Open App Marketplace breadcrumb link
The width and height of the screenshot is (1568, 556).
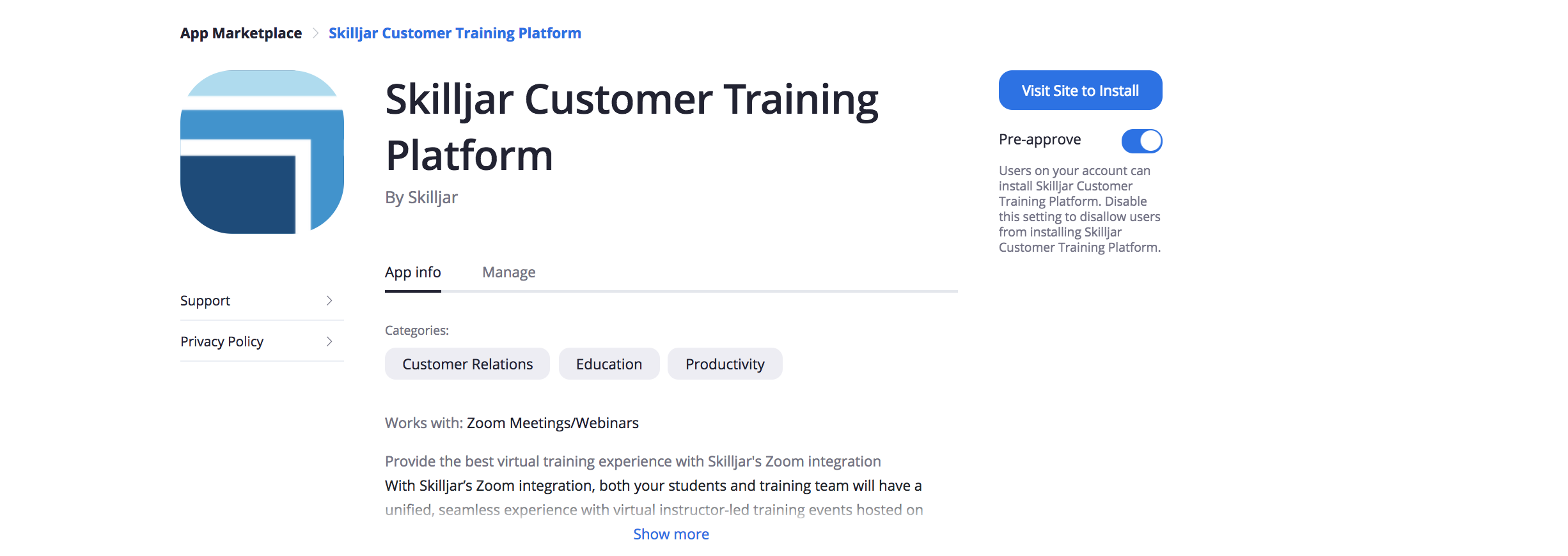[241, 33]
